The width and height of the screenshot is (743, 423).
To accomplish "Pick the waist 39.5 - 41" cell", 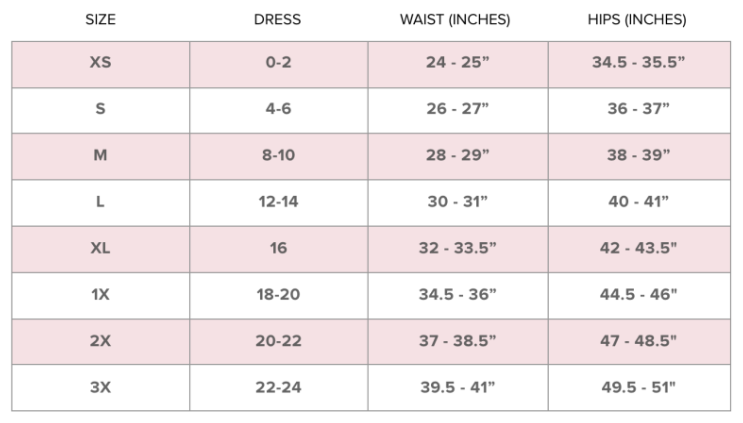I will click(457, 387).
